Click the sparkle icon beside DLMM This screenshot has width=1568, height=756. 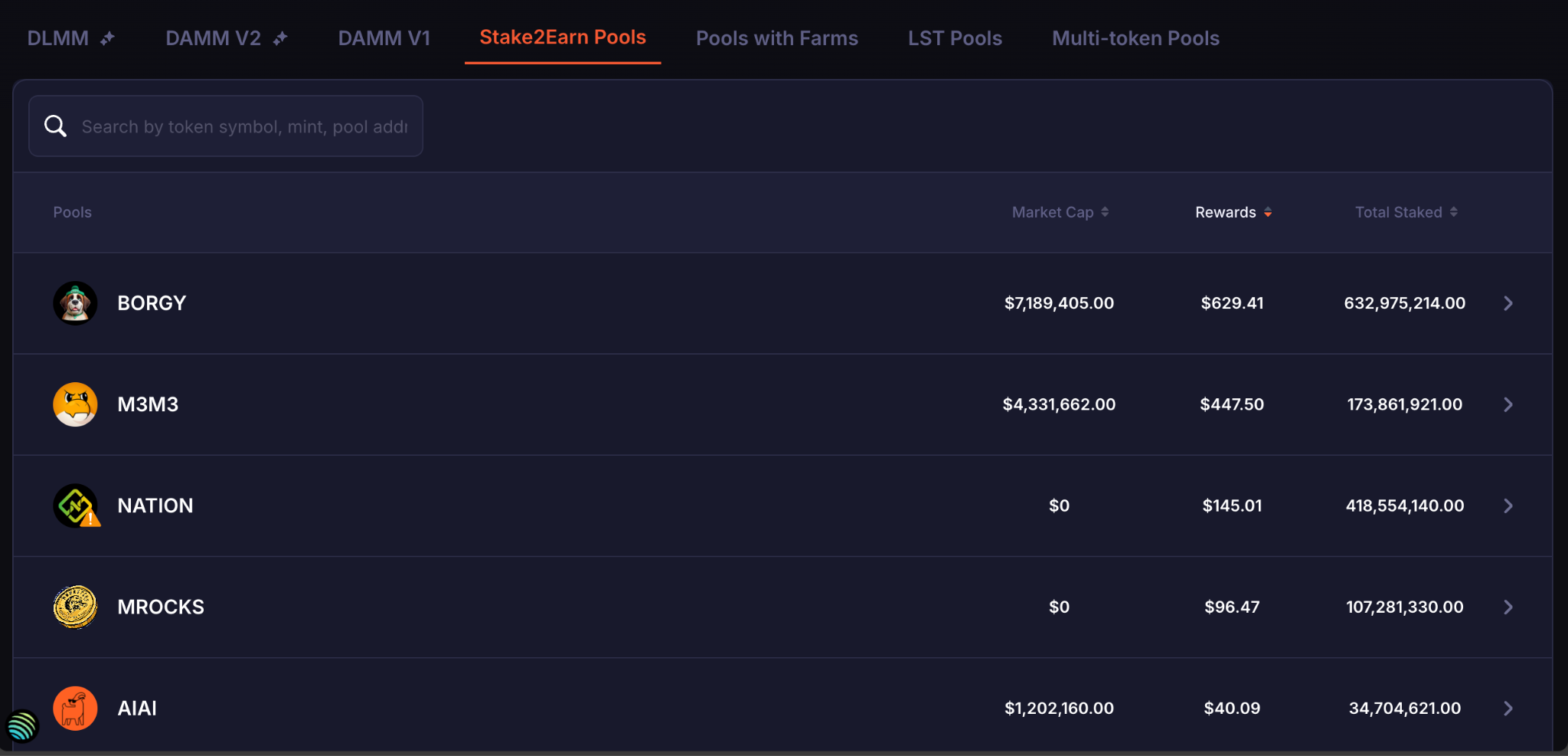(107, 38)
